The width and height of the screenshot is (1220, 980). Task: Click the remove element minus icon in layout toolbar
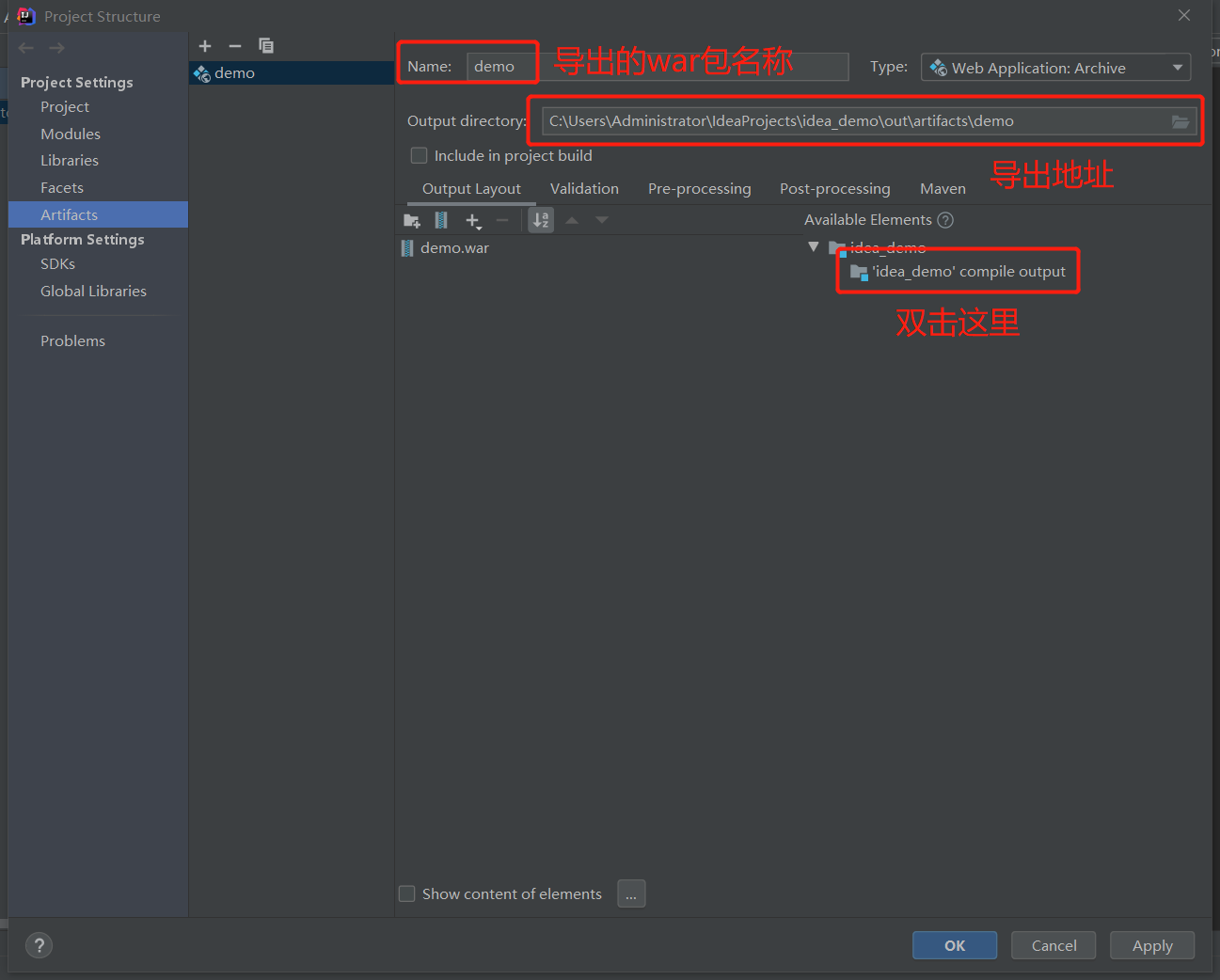pos(502,220)
